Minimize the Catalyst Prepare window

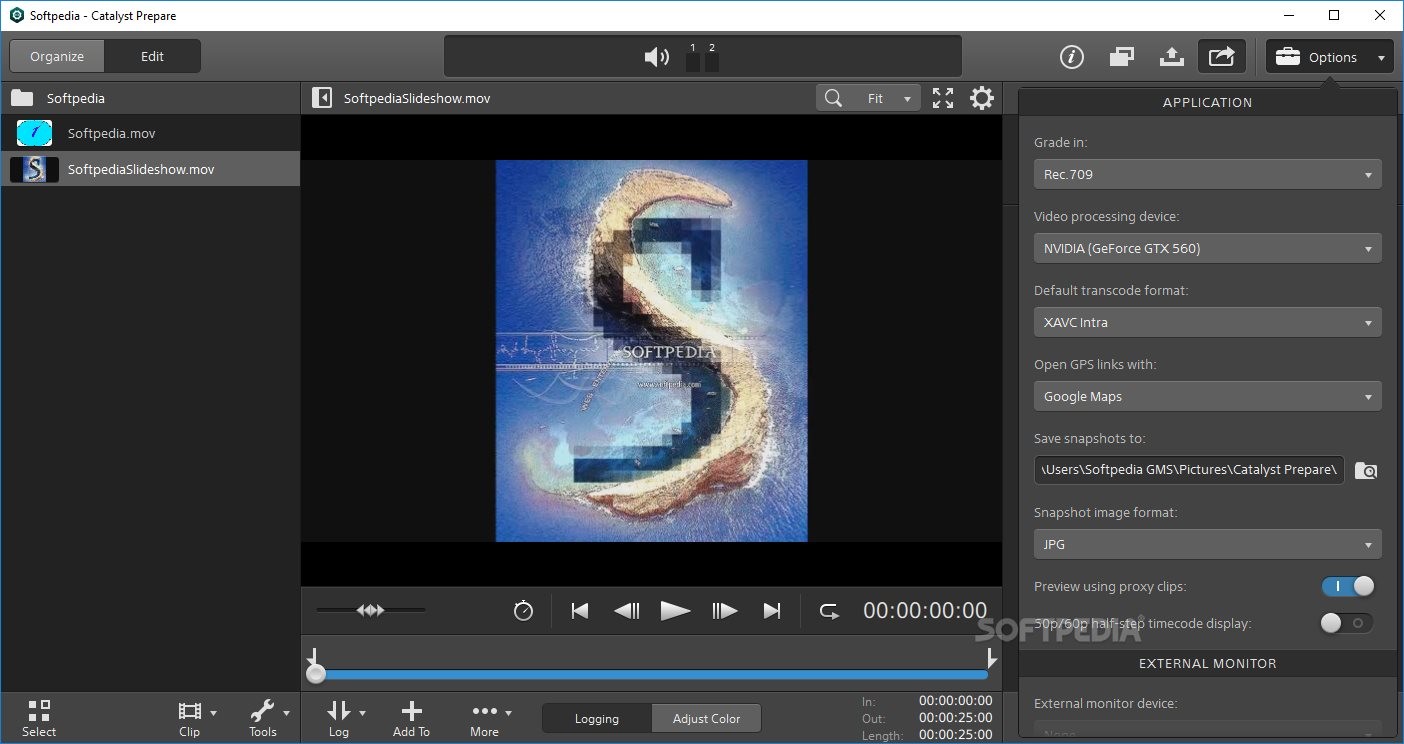click(1288, 15)
